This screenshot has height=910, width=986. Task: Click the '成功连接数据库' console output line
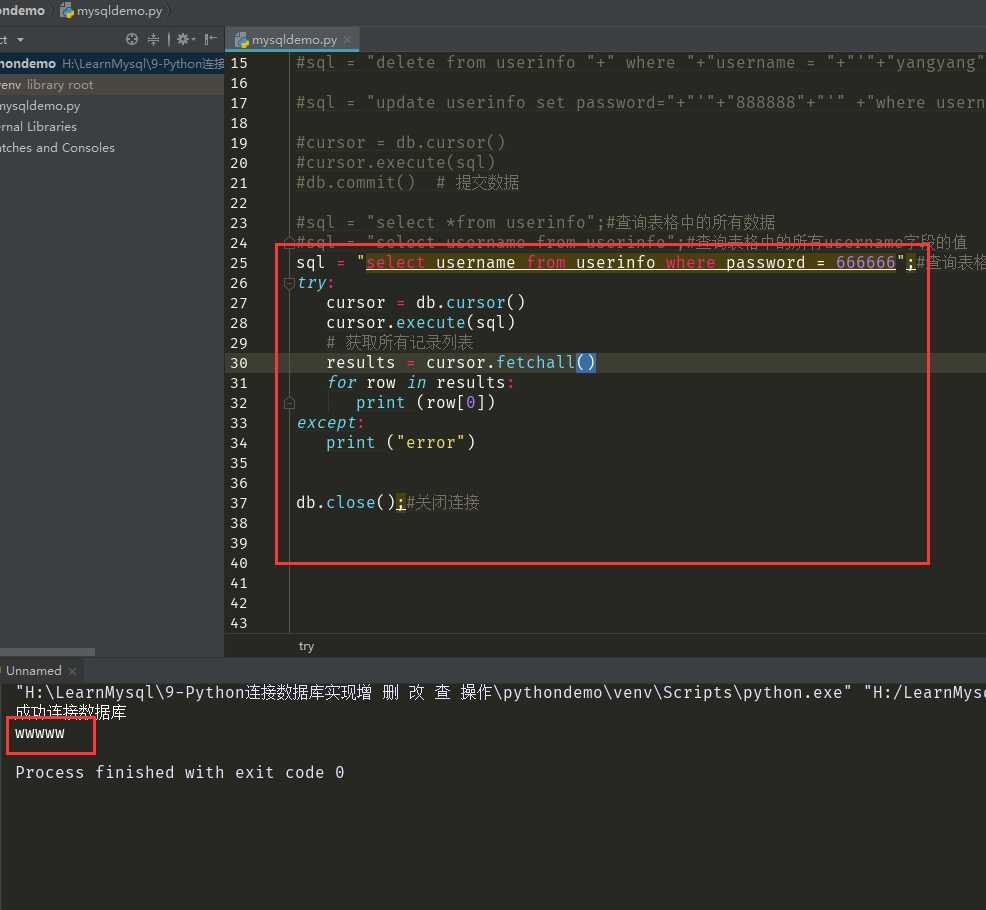point(71,713)
